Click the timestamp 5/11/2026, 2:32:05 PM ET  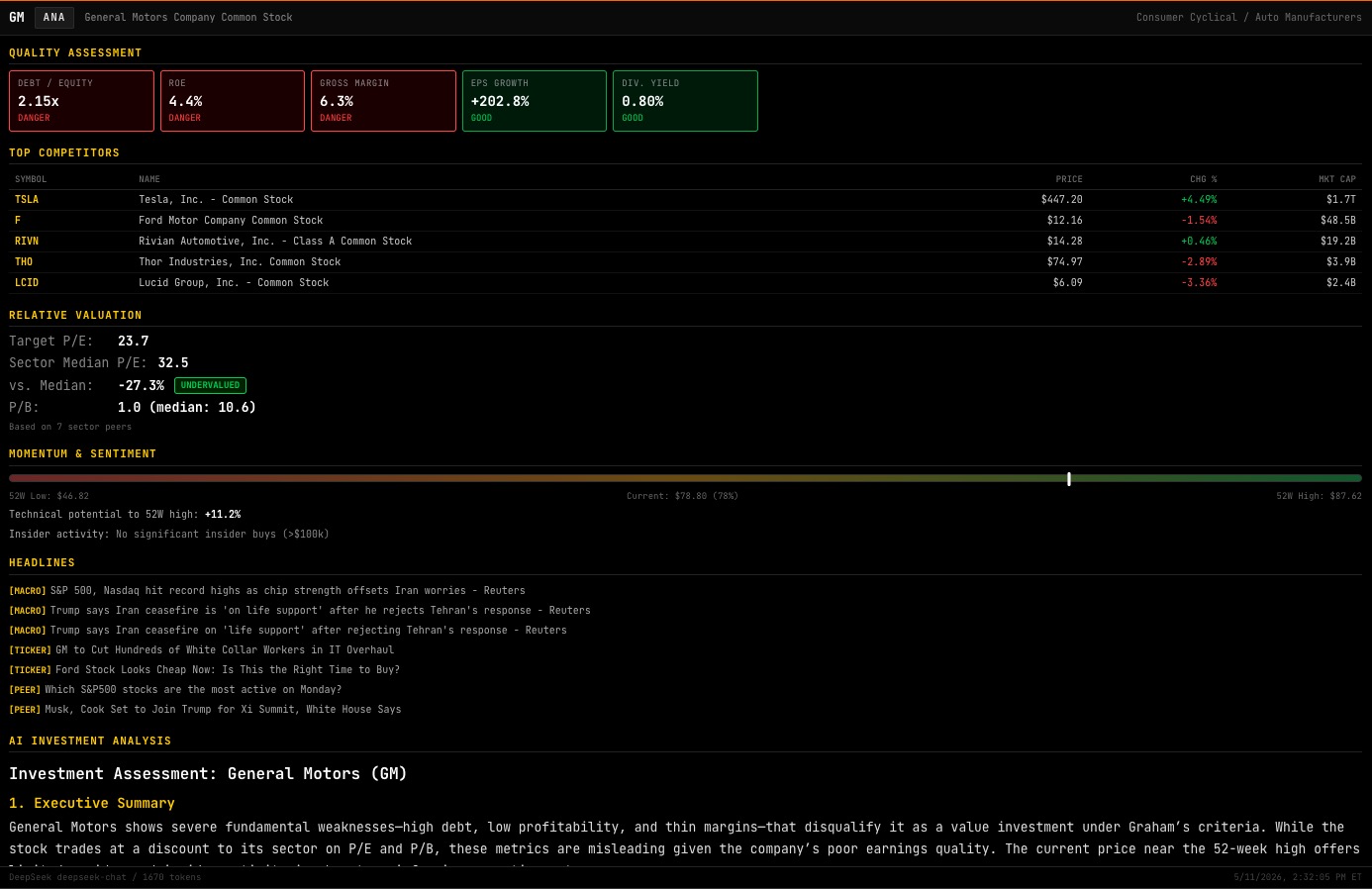[x=1298, y=877]
